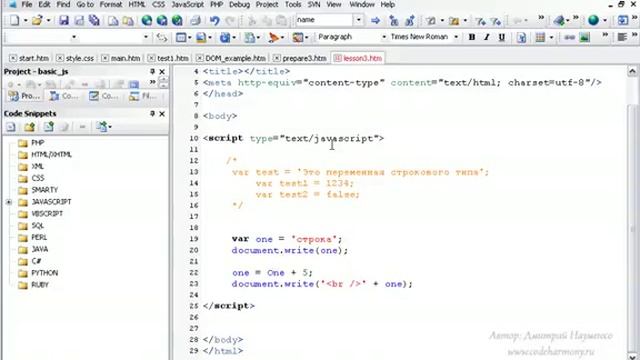Add a new snippet folder
The width and height of the screenshot is (640, 360).
click(29, 127)
